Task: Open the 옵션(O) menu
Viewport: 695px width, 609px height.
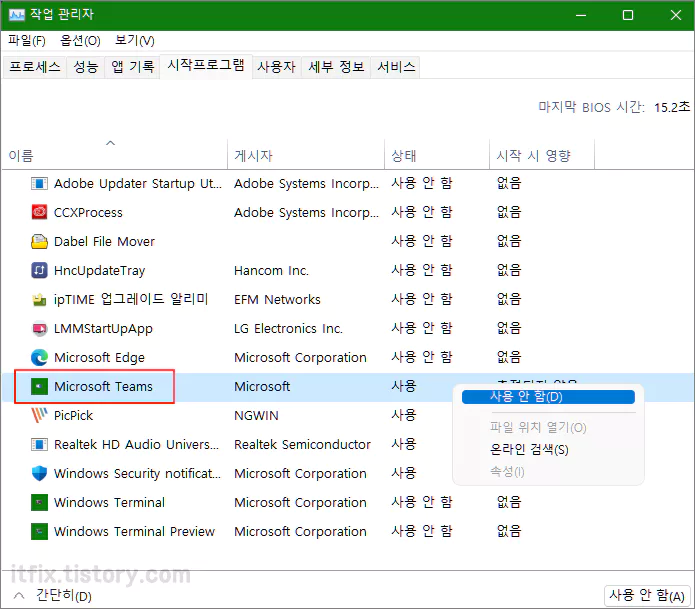Action: coord(80,41)
